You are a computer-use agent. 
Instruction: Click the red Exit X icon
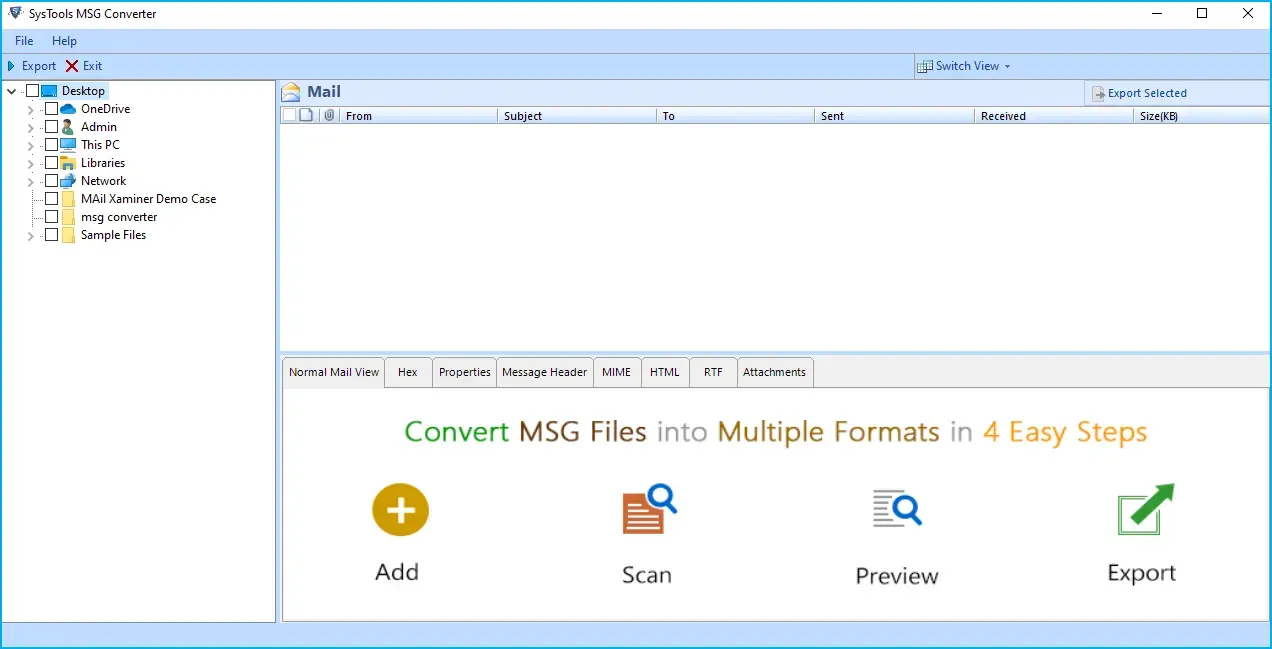(x=72, y=66)
